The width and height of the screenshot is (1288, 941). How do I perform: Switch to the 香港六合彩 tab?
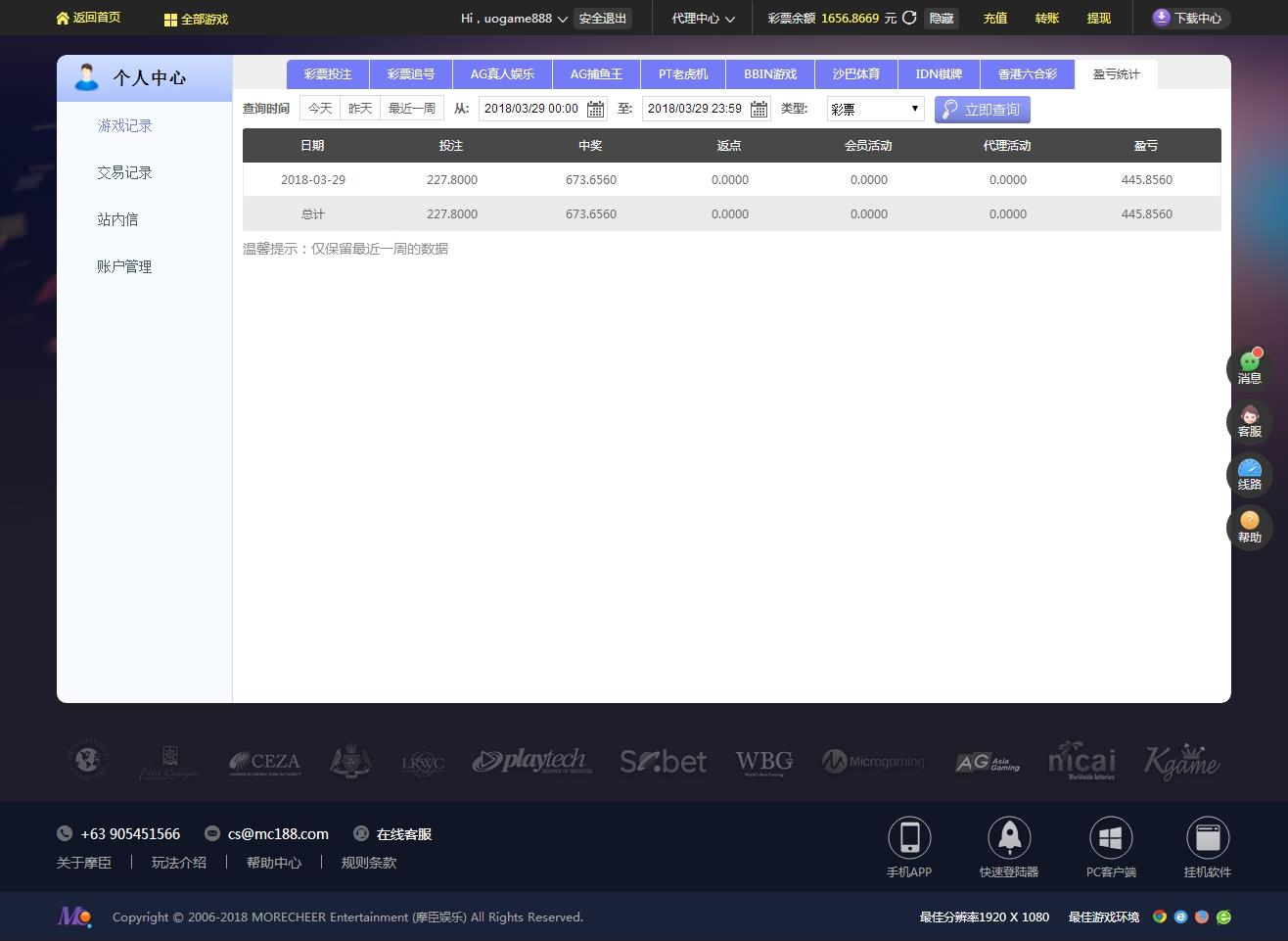tap(1028, 74)
